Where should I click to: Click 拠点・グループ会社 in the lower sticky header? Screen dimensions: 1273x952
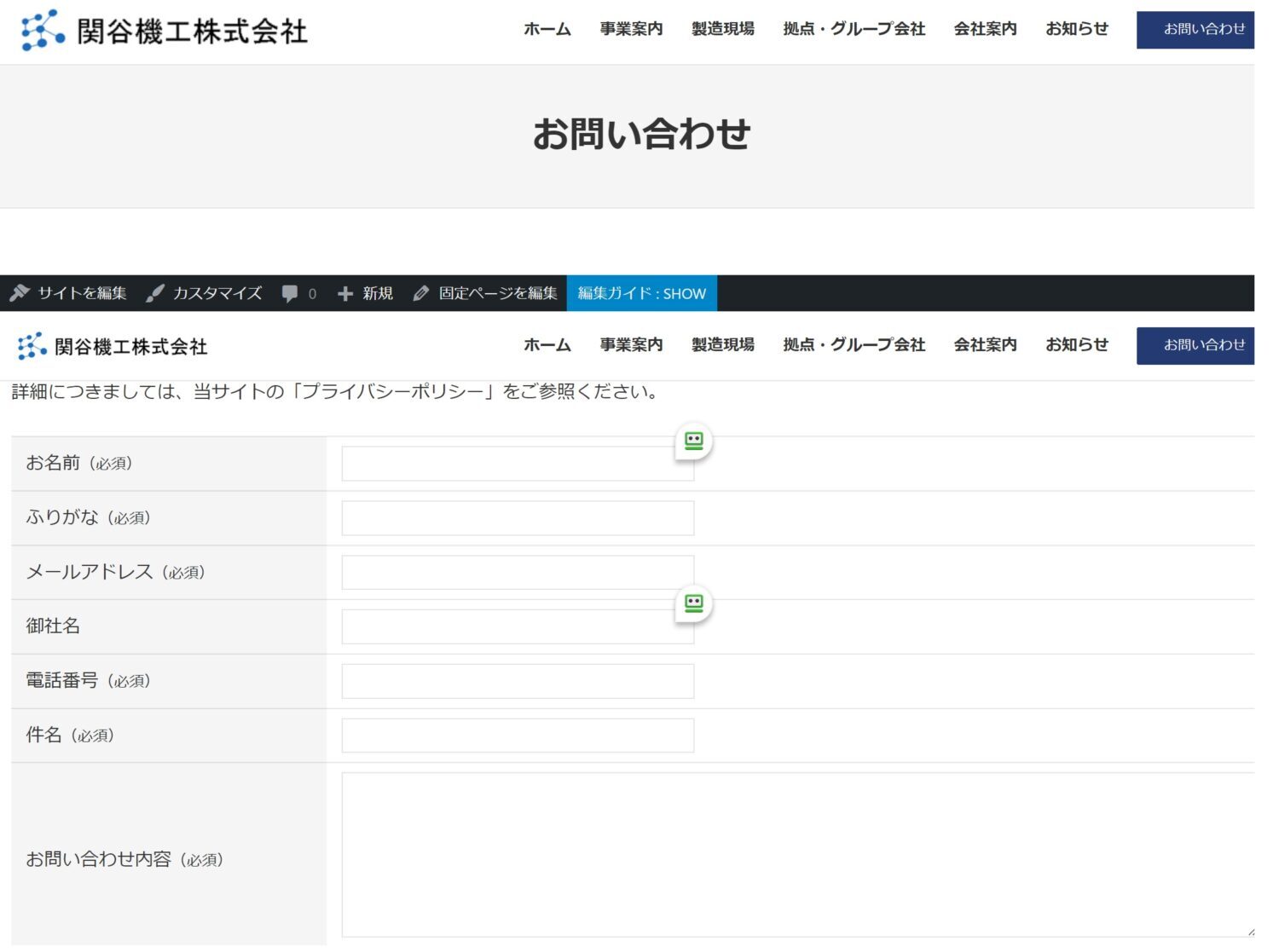click(854, 345)
